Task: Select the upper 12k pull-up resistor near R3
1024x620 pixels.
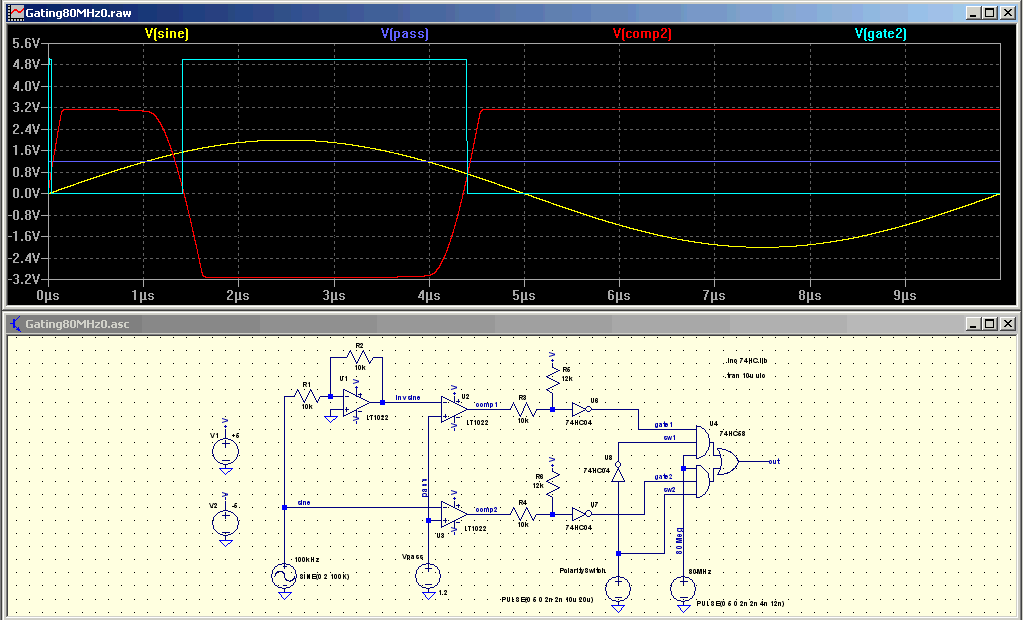Action: (x=552, y=378)
